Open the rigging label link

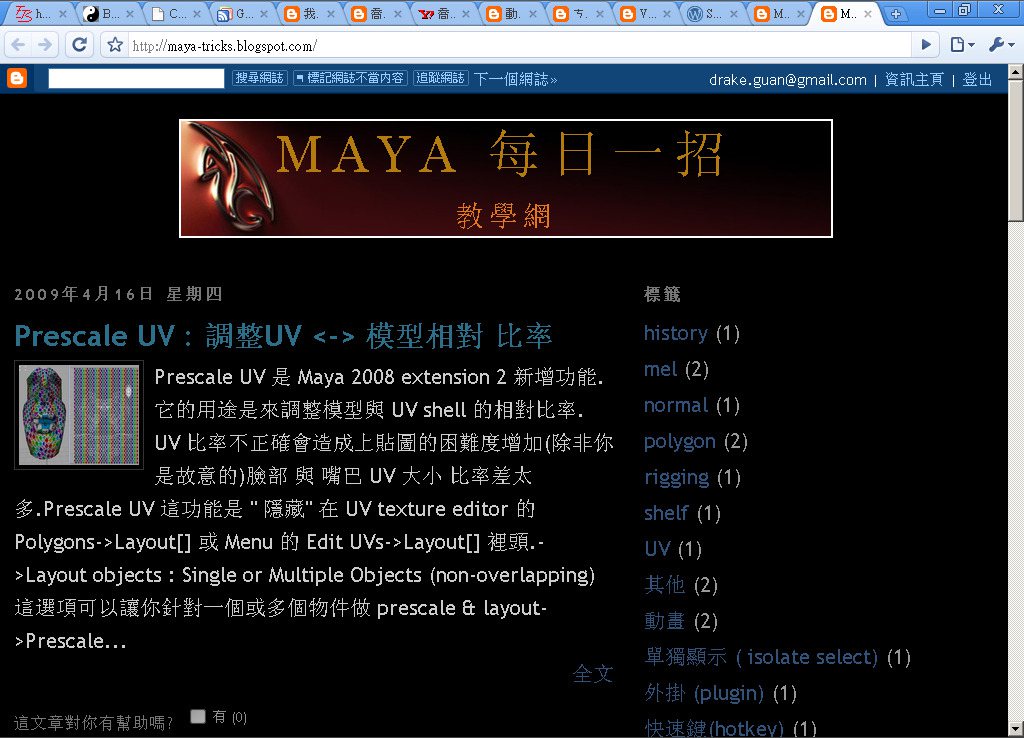click(x=677, y=477)
